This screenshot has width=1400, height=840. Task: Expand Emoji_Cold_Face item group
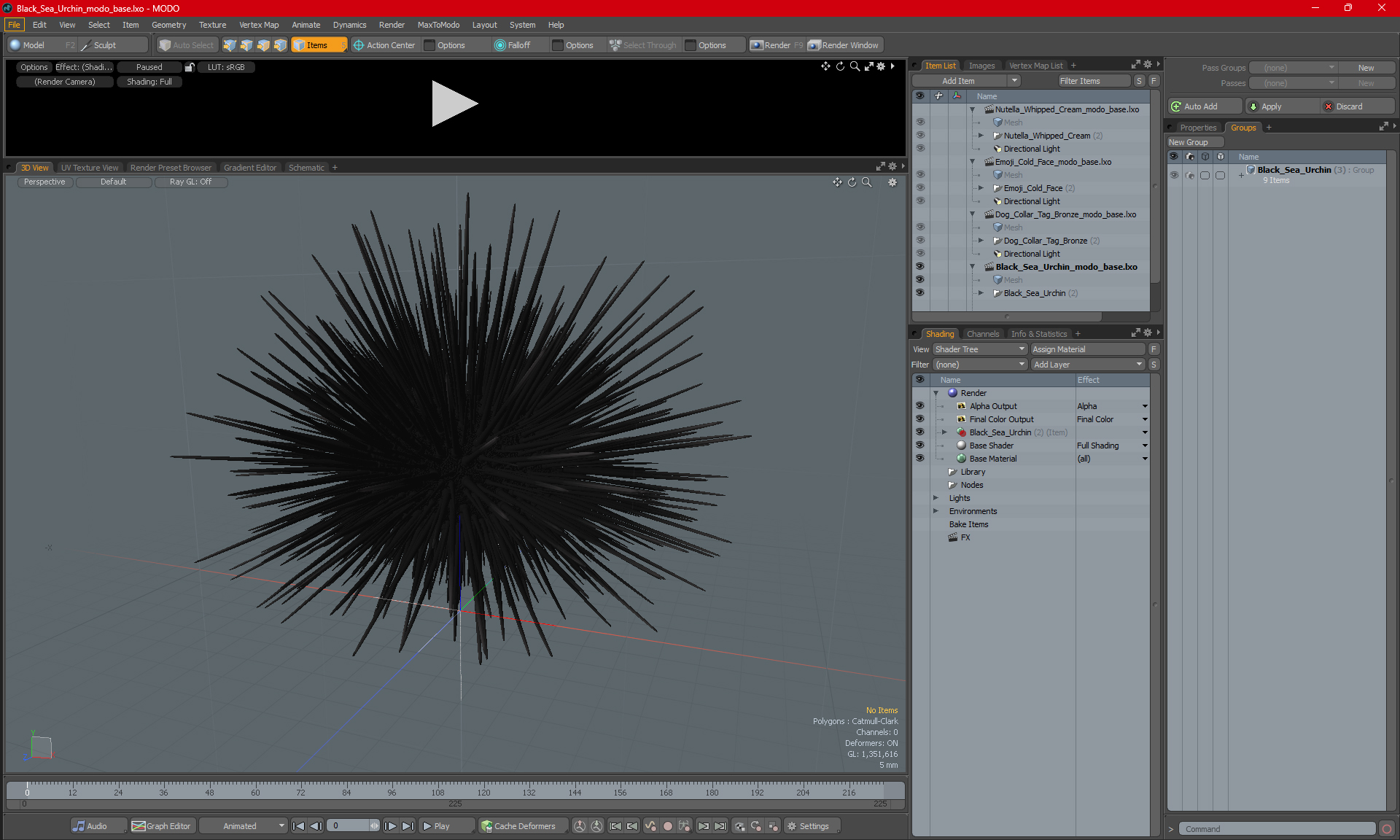coord(981,188)
